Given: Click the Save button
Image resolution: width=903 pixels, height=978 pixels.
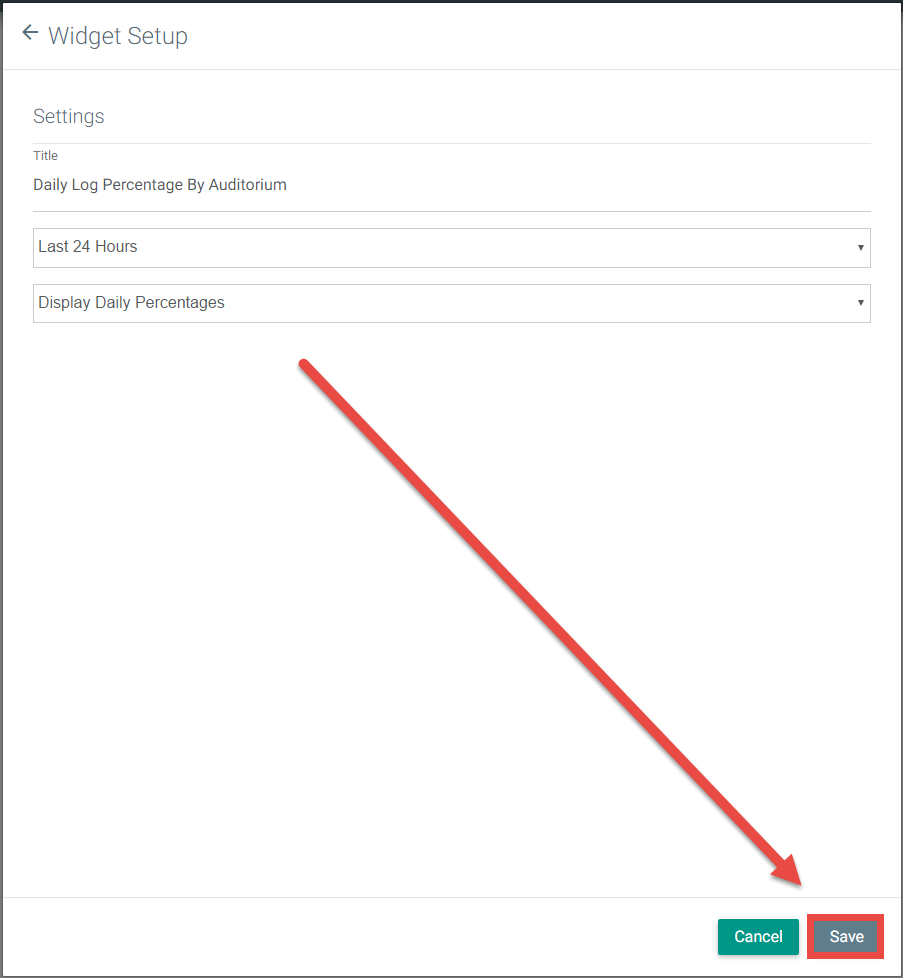Looking at the screenshot, I should tap(846, 937).
